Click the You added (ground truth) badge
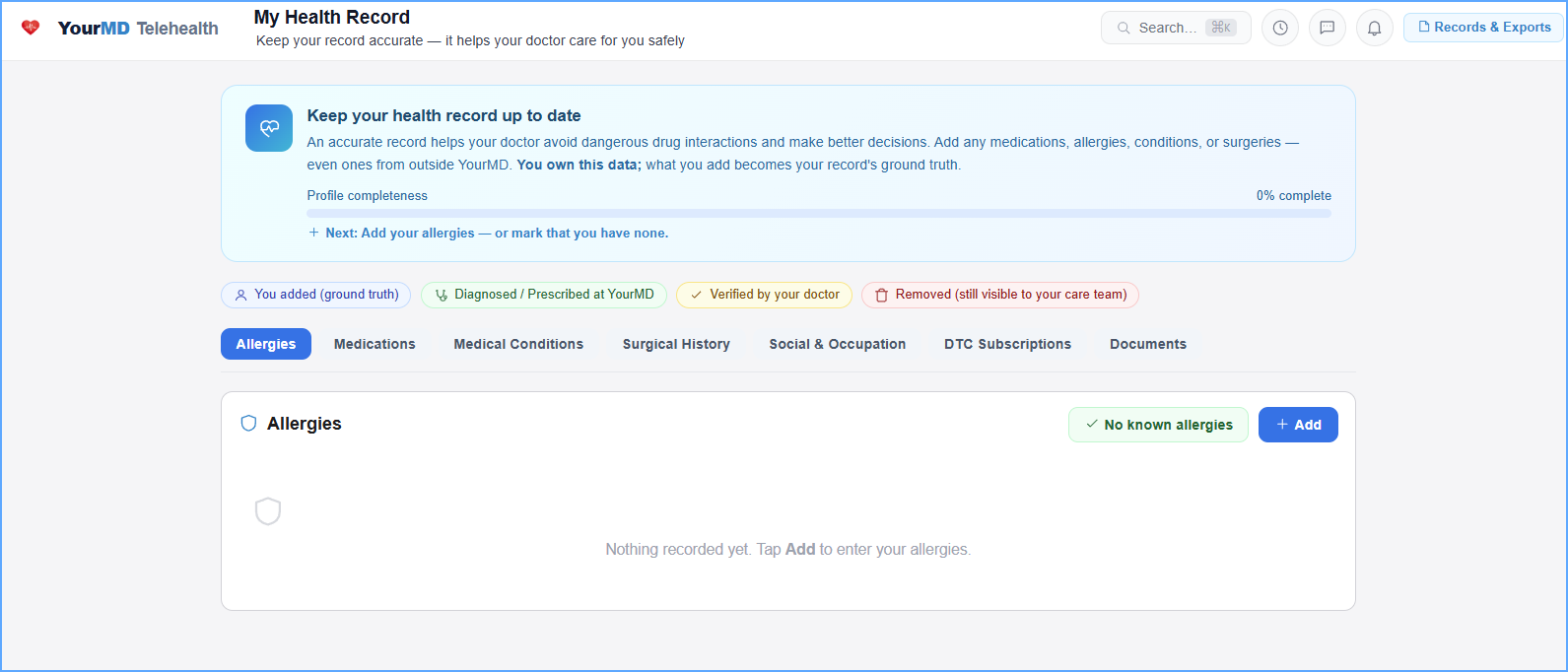 click(x=316, y=295)
